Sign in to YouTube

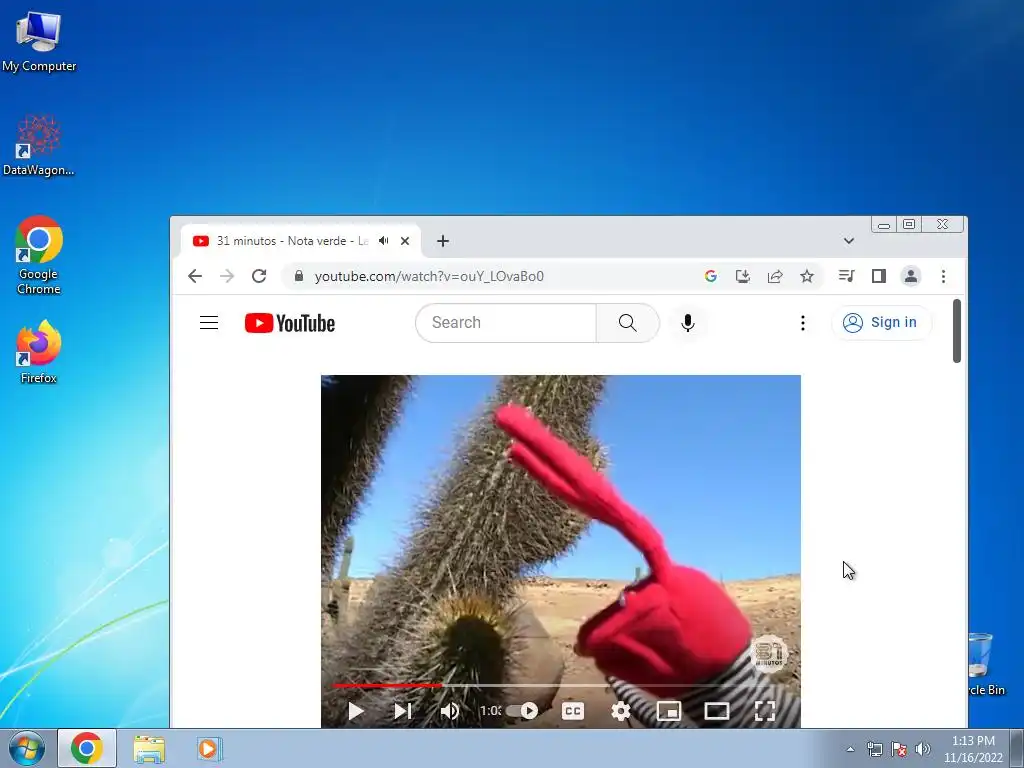pyautogui.click(x=881, y=323)
